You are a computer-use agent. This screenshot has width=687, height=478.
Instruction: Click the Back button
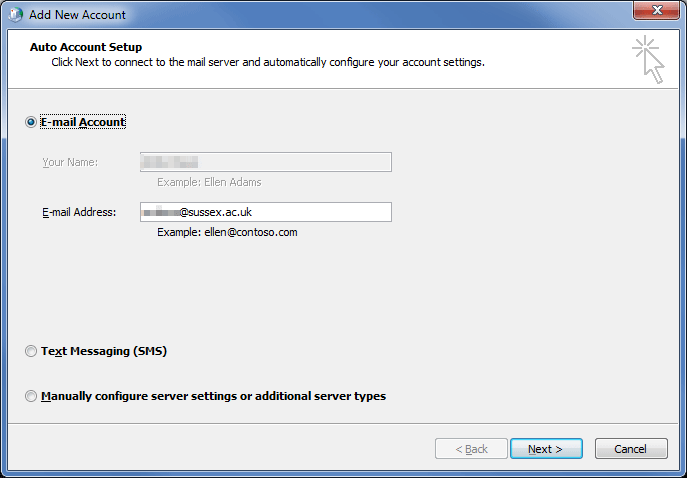(x=471, y=449)
